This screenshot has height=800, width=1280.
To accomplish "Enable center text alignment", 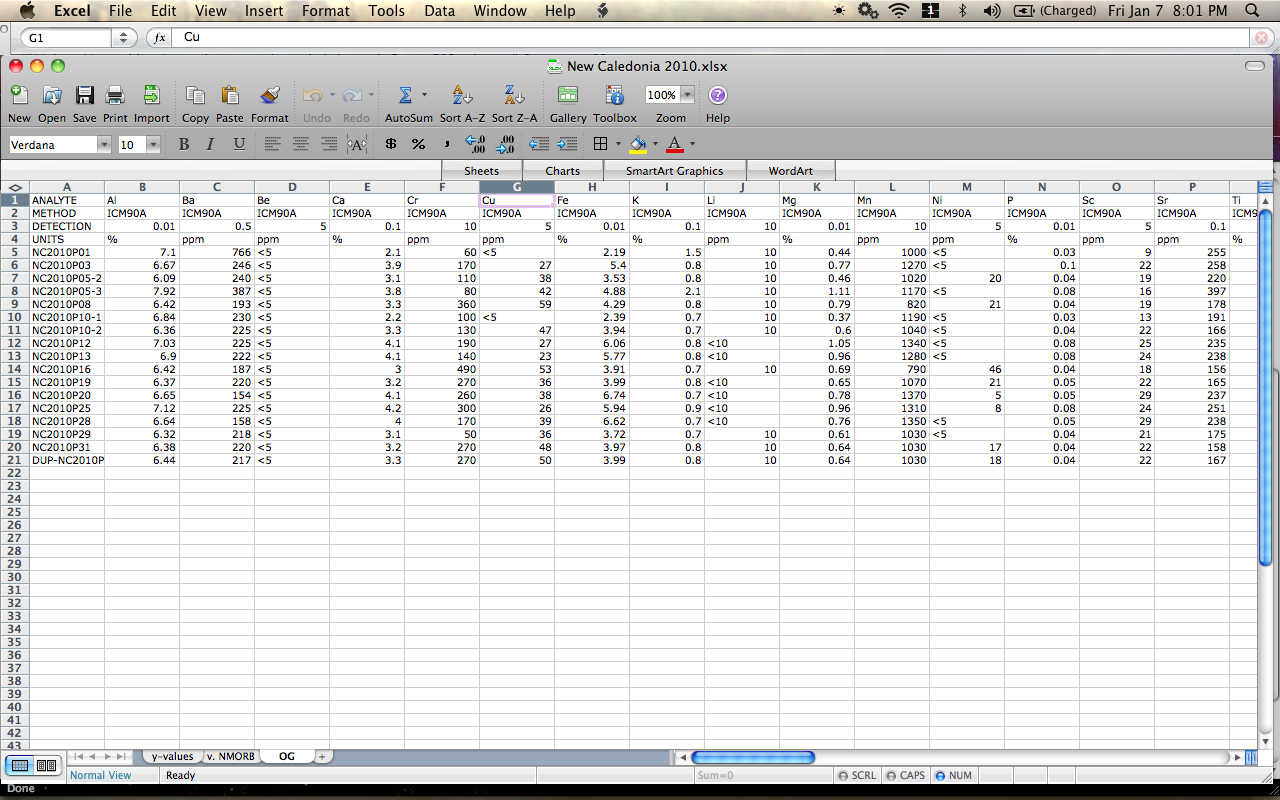I will click(x=300, y=143).
